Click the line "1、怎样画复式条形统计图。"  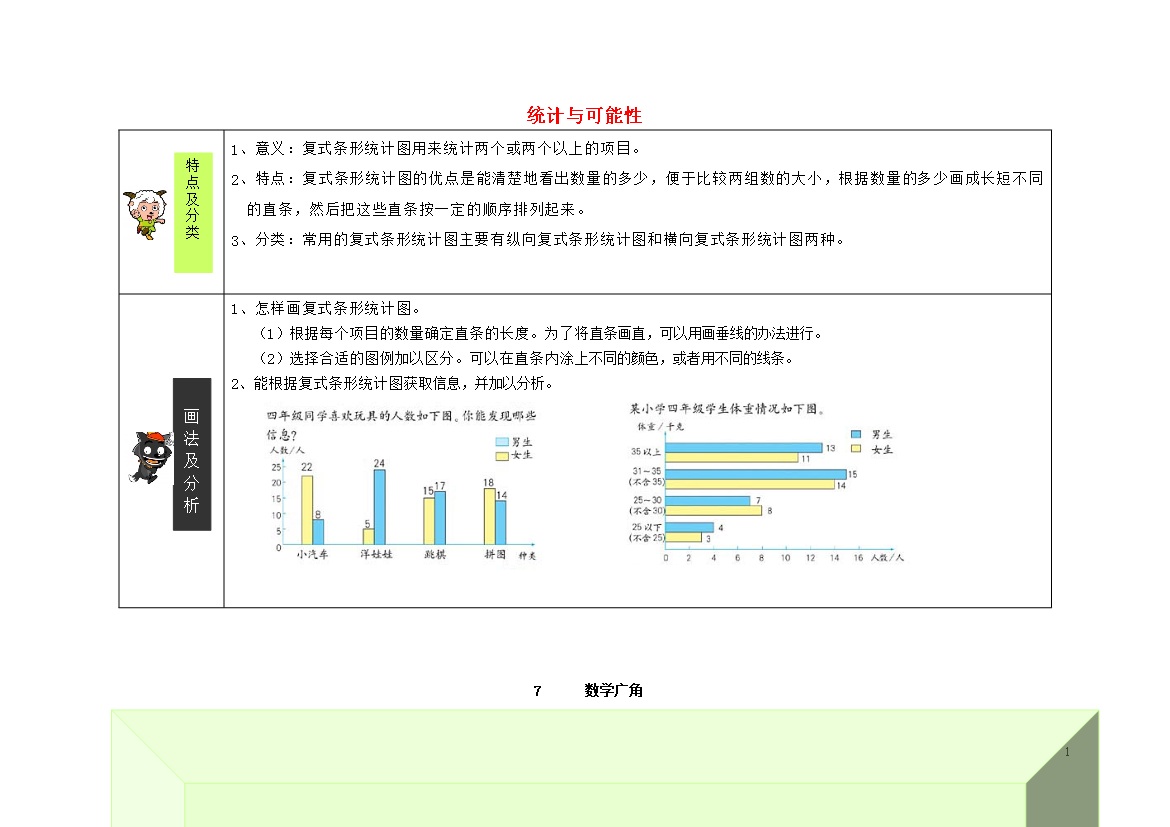(x=326, y=308)
